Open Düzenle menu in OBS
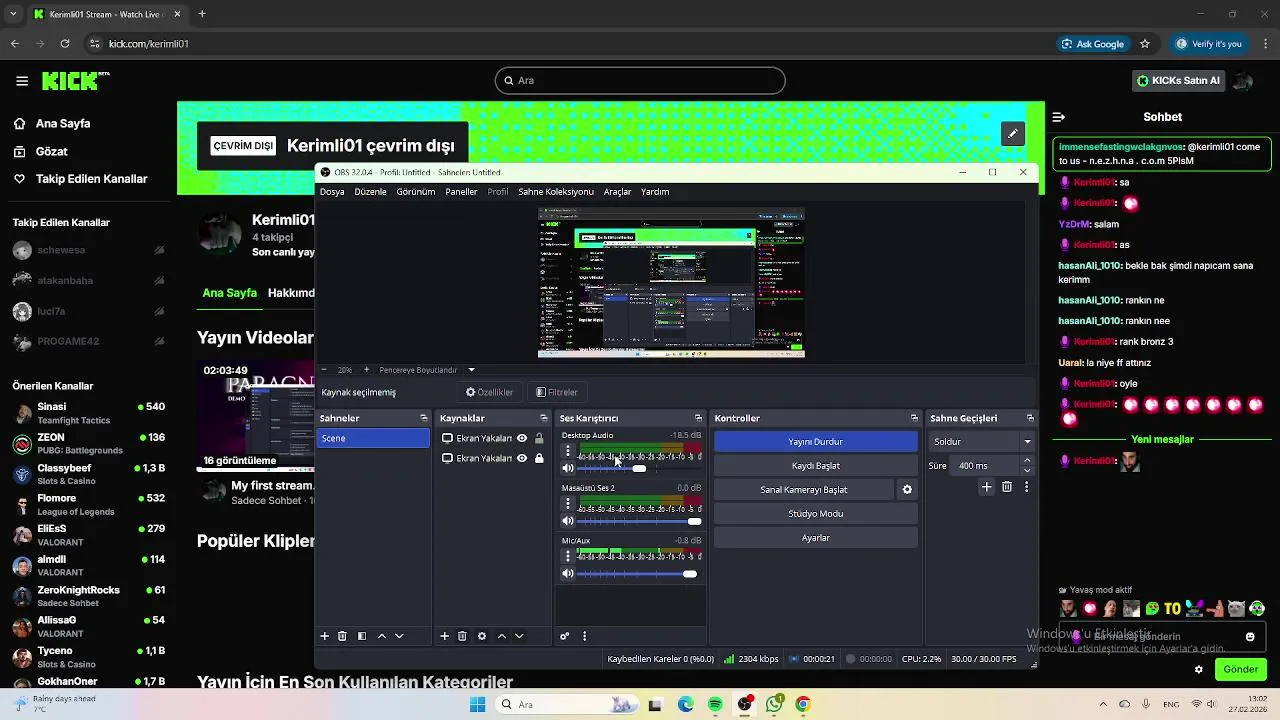Viewport: 1280px width, 720px height. tap(370, 192)
